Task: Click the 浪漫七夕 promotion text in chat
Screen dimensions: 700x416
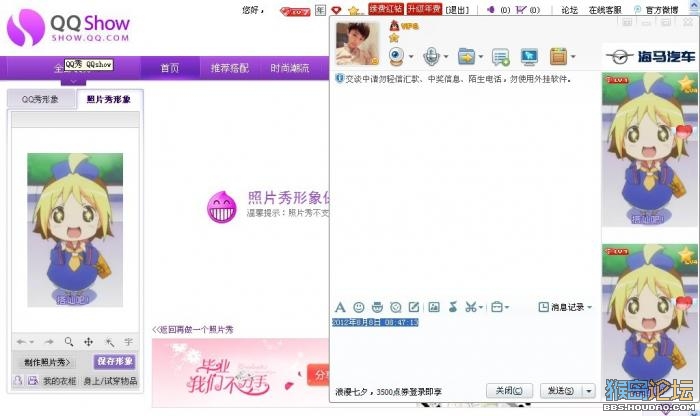Action: (x=388, y=392)
